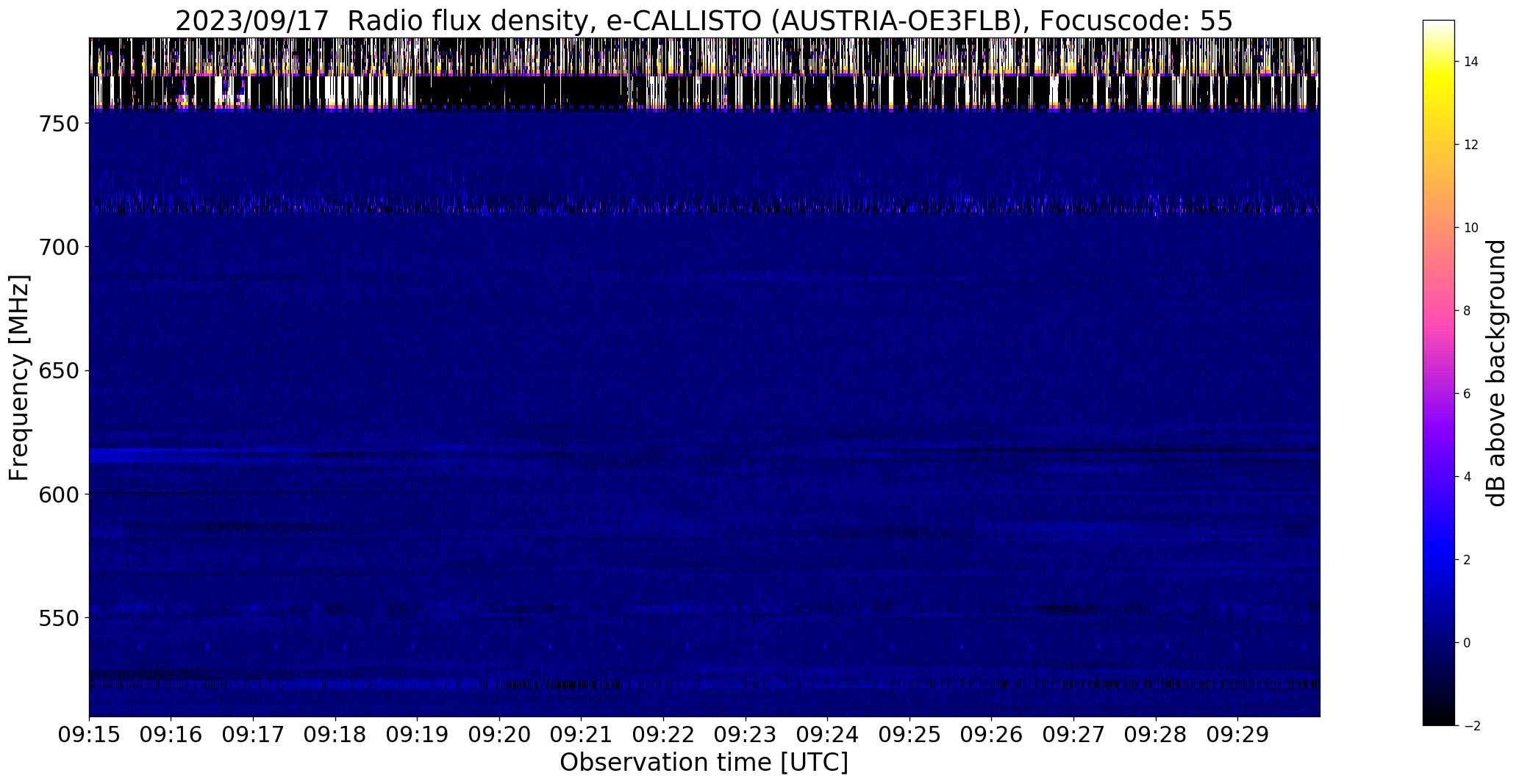This screenshot has height=784, width=1519.
Task: Click the colorbar tick value 10
Action: (1471, 228)
